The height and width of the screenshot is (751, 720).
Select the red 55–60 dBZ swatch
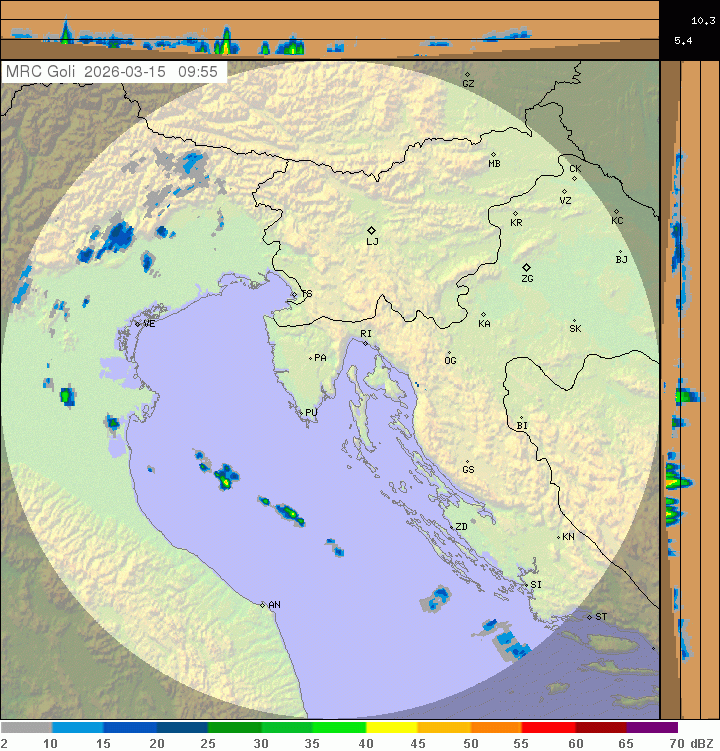pos(548,728)
